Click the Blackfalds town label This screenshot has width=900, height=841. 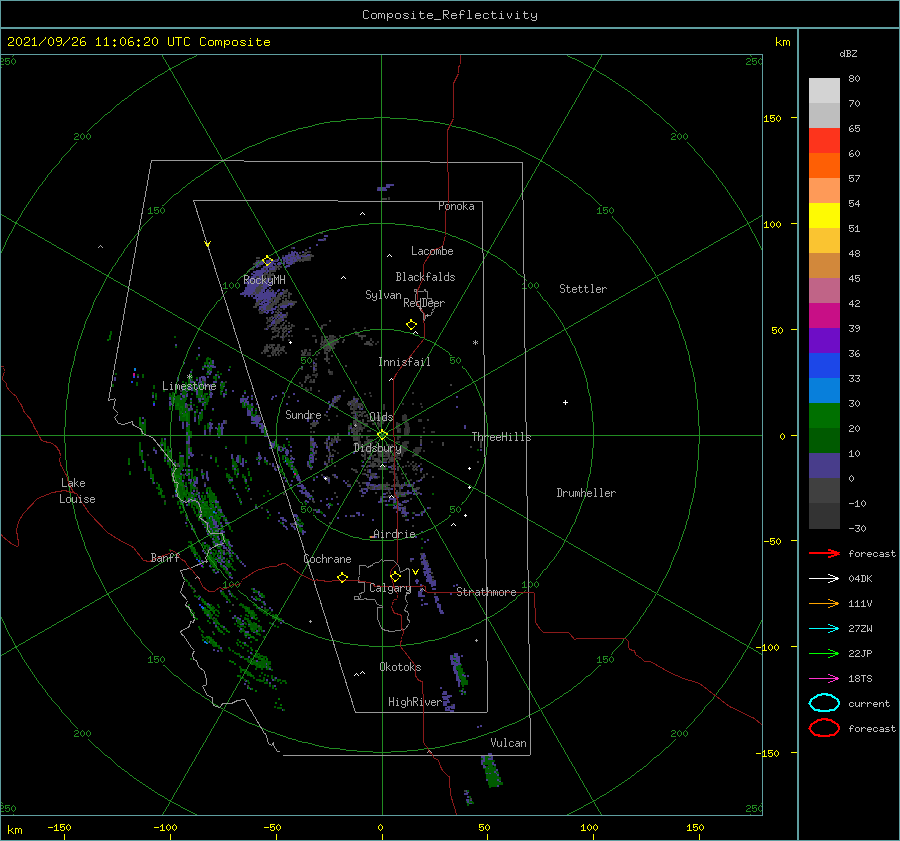(x=425, y=277)
